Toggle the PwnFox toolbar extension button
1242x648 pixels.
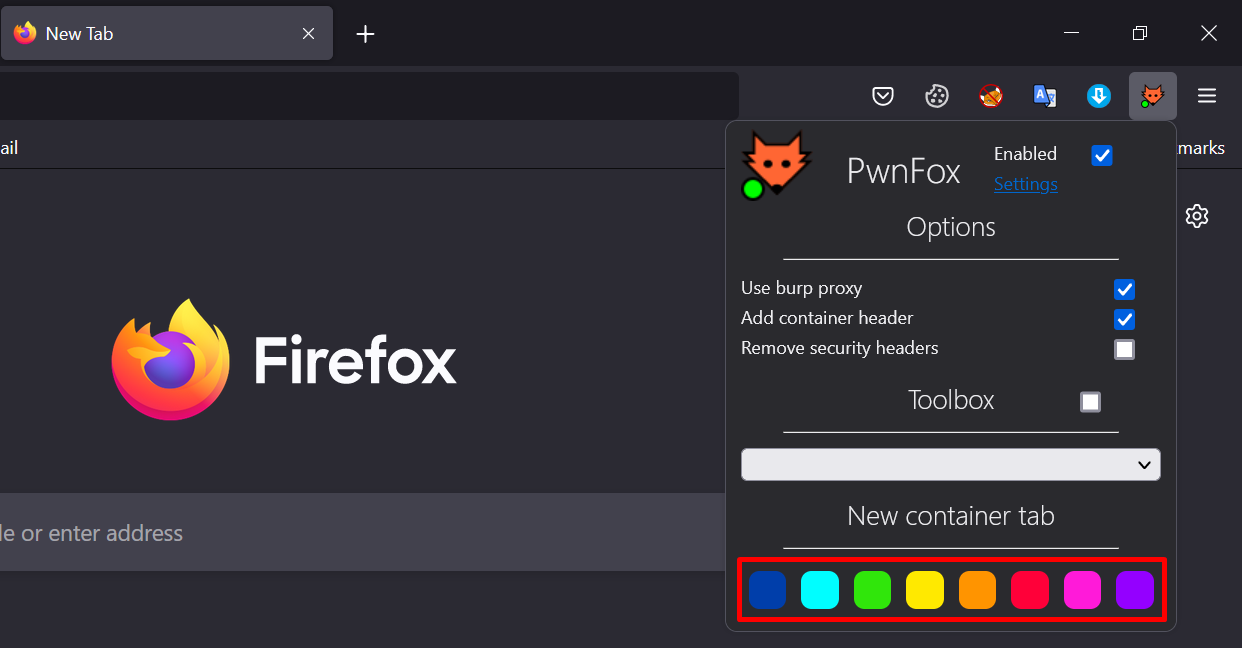[x=1153, y=96]
